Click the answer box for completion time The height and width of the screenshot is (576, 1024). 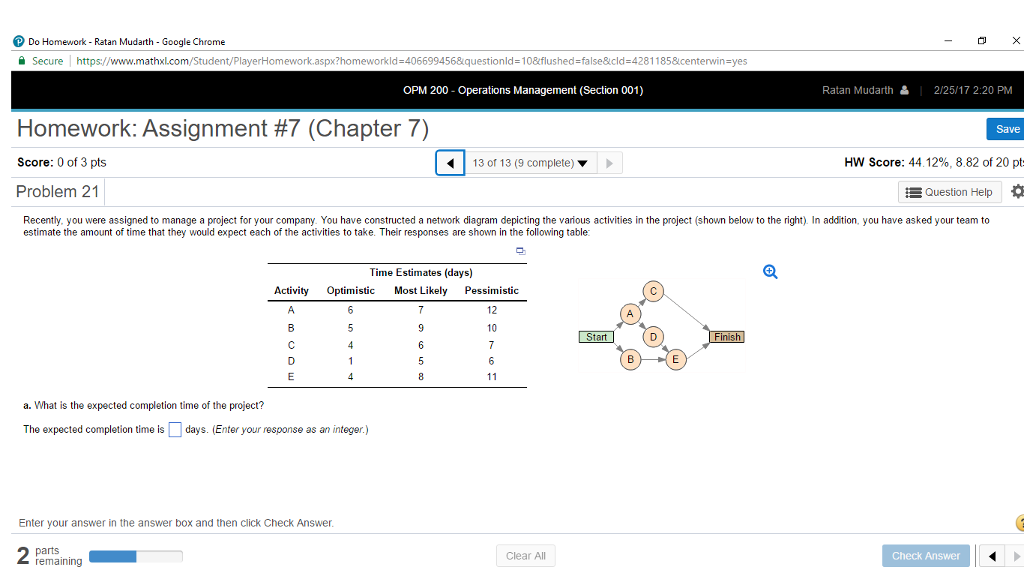coord(175,428)
